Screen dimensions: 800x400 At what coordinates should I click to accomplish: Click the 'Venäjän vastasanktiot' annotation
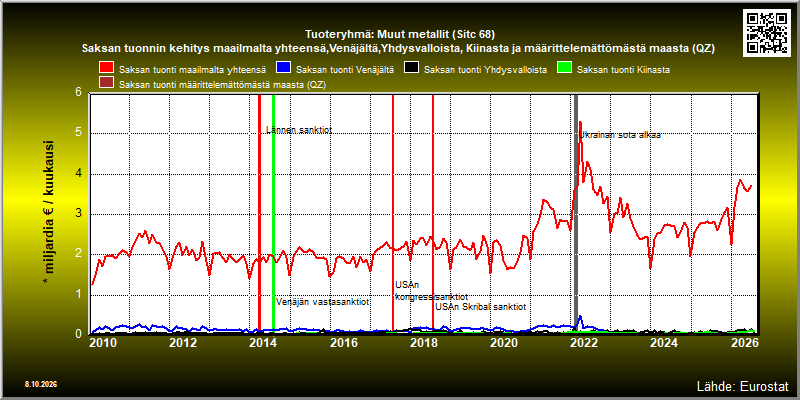322,302
